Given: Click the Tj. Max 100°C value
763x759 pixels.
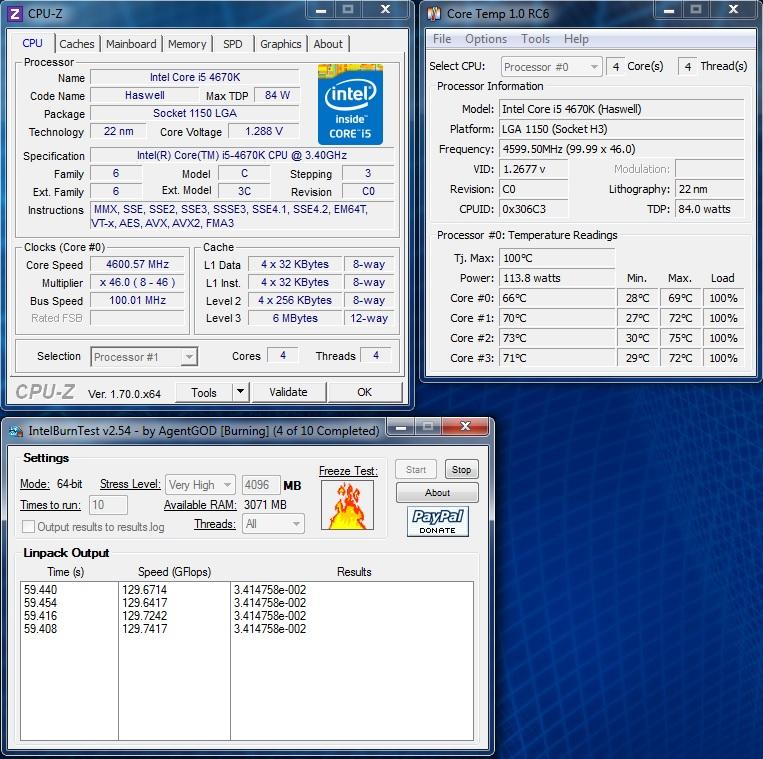Looking at the screenshot, I should tap(557, 258).
